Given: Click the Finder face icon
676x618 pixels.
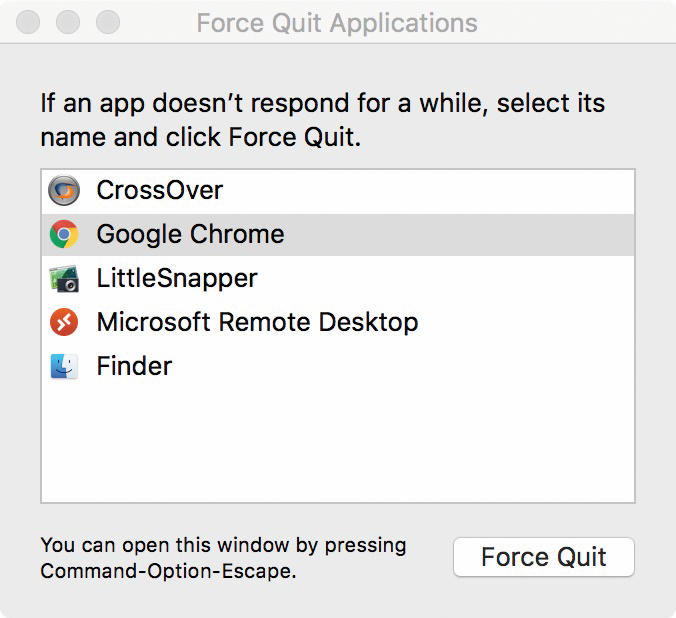Looking at the screenshot, I should click(64, 366).
